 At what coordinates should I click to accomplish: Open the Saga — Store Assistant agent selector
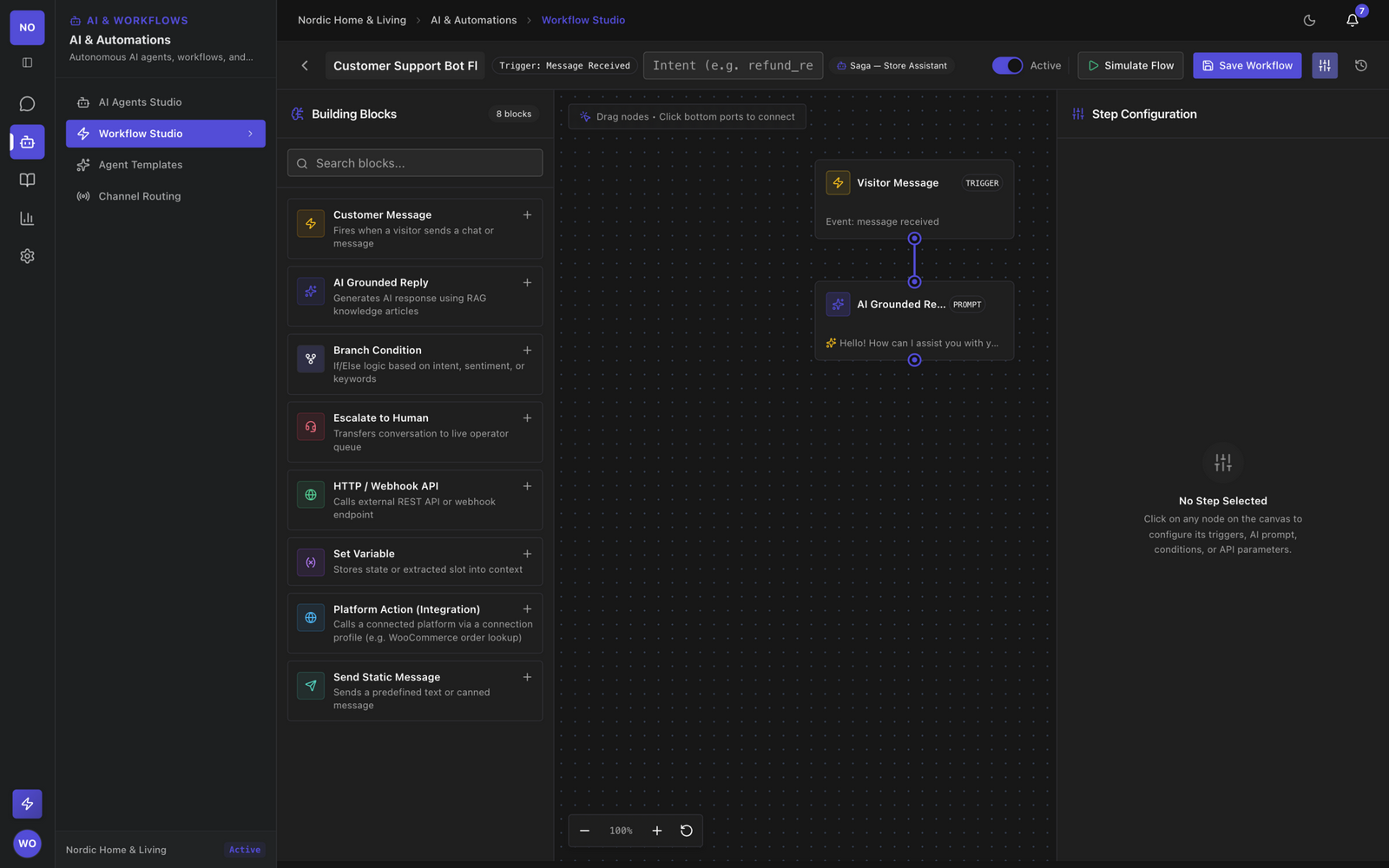892,65
